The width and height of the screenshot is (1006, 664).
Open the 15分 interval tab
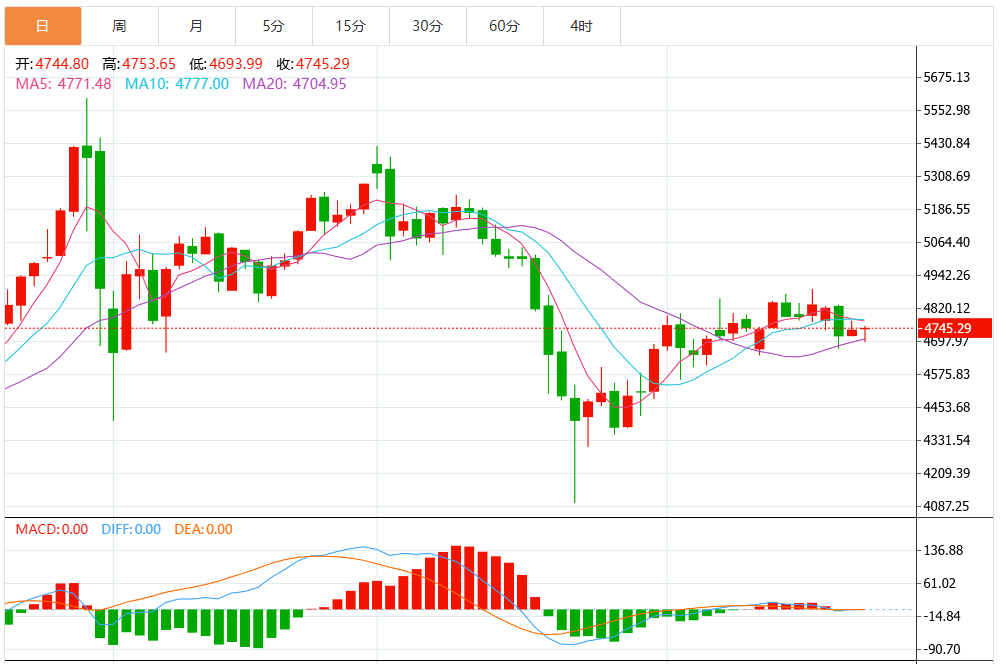[351, 26]
